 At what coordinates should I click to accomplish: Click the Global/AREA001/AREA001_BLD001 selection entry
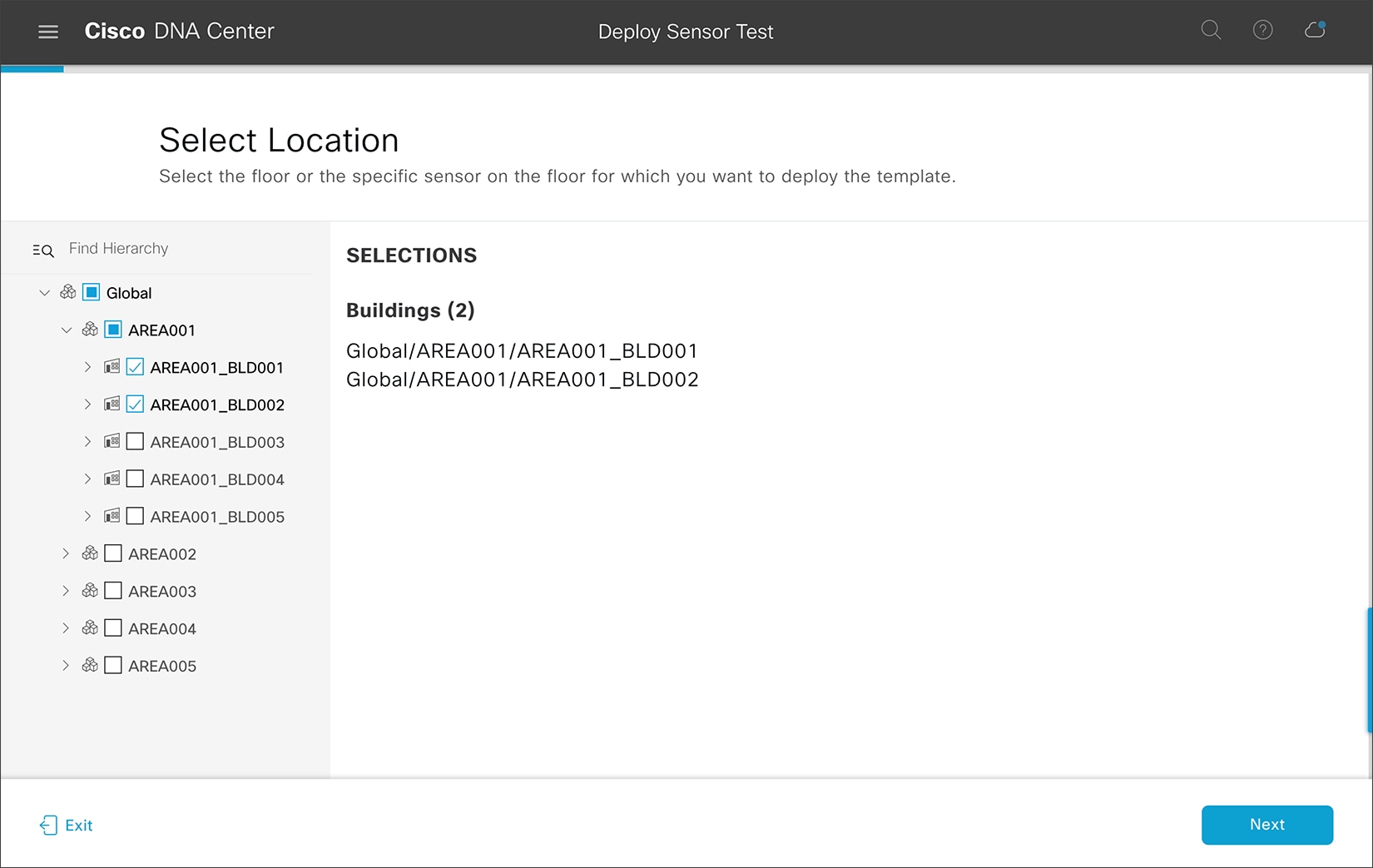[522, 351]
